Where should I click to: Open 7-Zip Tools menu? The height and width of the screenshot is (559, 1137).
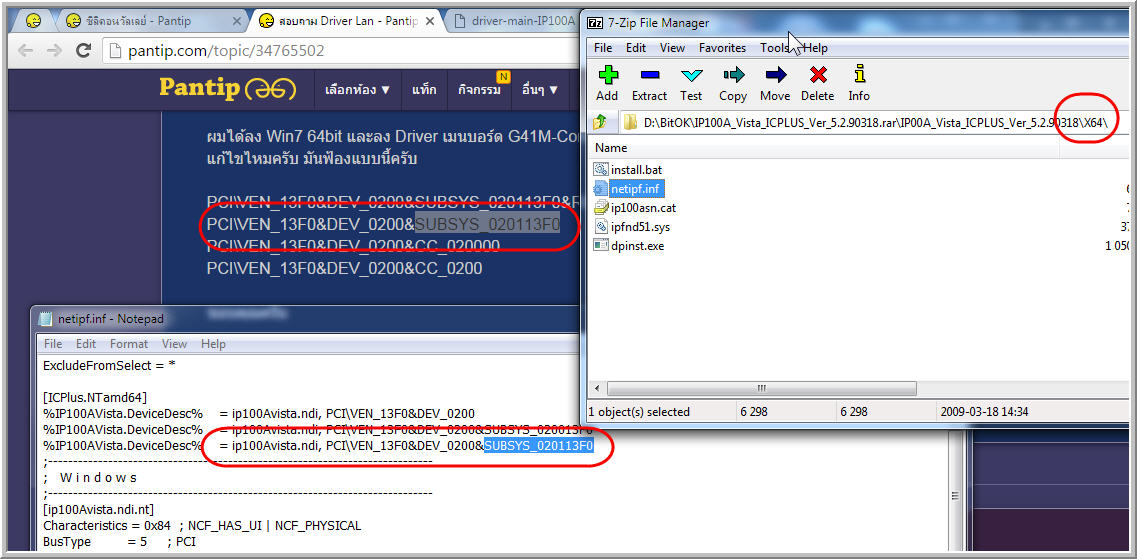pyautogui.click(x=774, y=48)
